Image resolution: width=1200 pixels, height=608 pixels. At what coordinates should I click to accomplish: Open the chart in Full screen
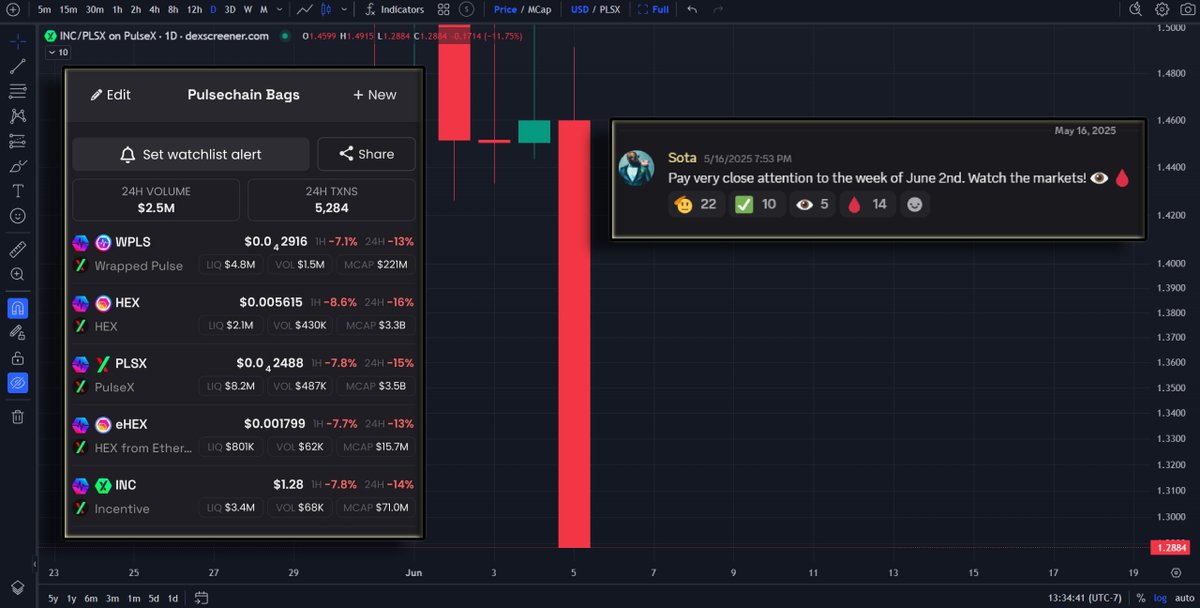[x=654, y=9]
